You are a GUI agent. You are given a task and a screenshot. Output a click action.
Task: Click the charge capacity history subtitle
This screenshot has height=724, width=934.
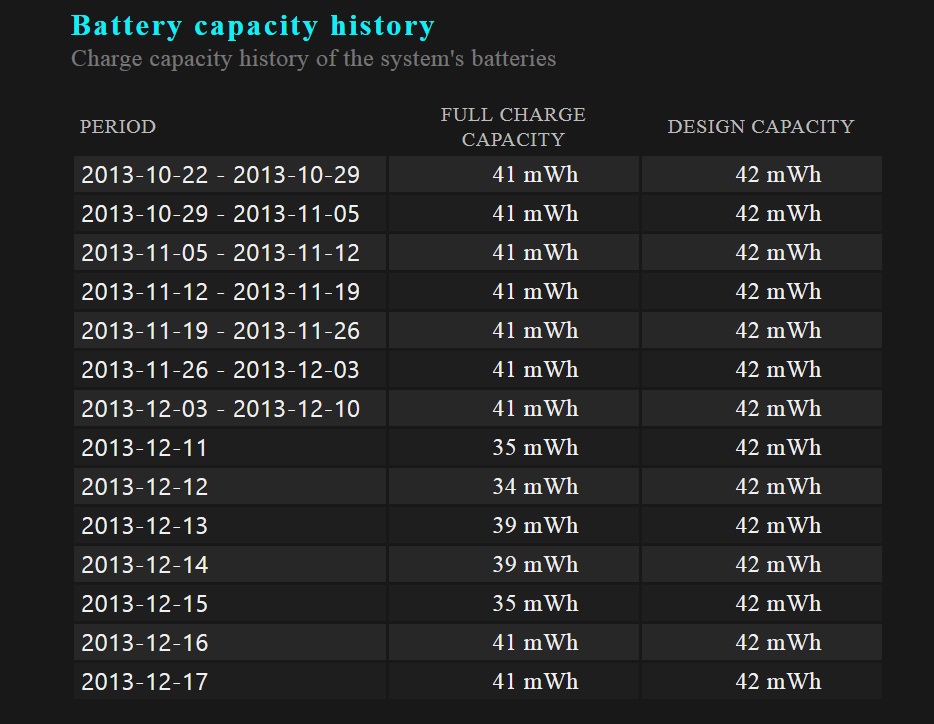pos(313,59)
